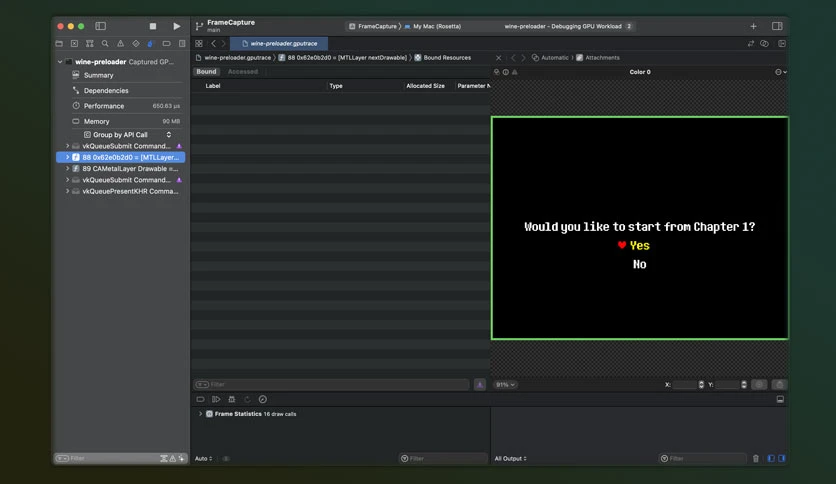Stop the running FrameCapture scheme
The image size is (836, 484).
click(153, 26)
